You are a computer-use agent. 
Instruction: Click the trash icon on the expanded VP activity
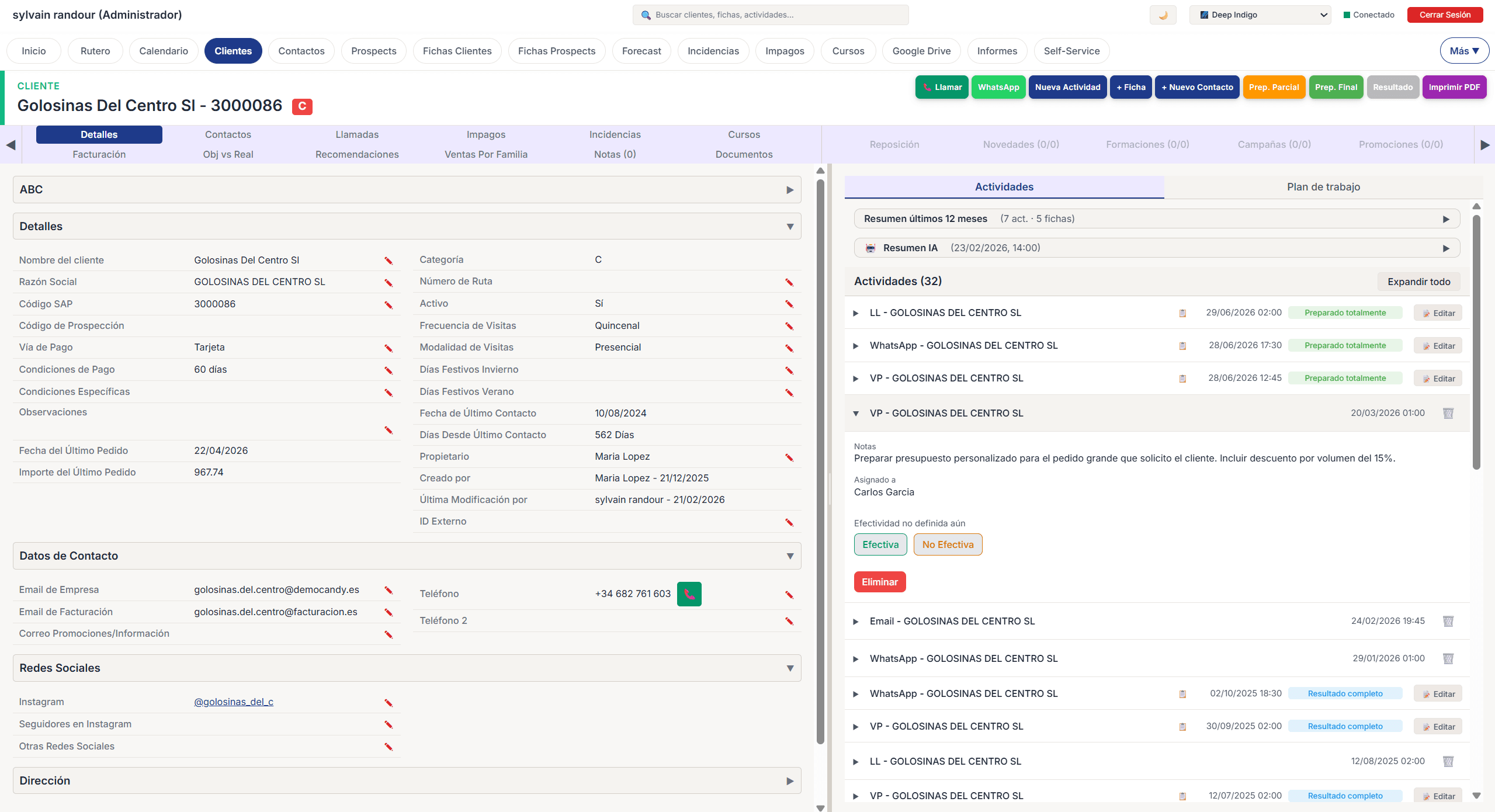pyautogui.click(x=1448, y=413)
